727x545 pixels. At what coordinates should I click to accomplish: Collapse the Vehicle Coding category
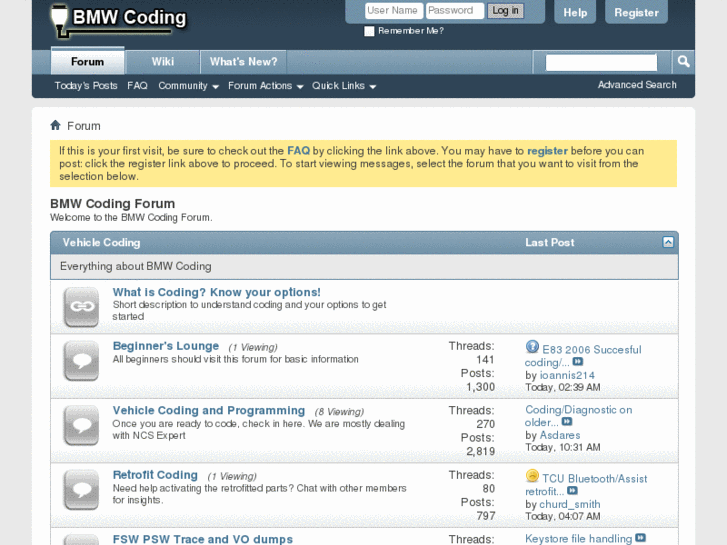(668, 242)
